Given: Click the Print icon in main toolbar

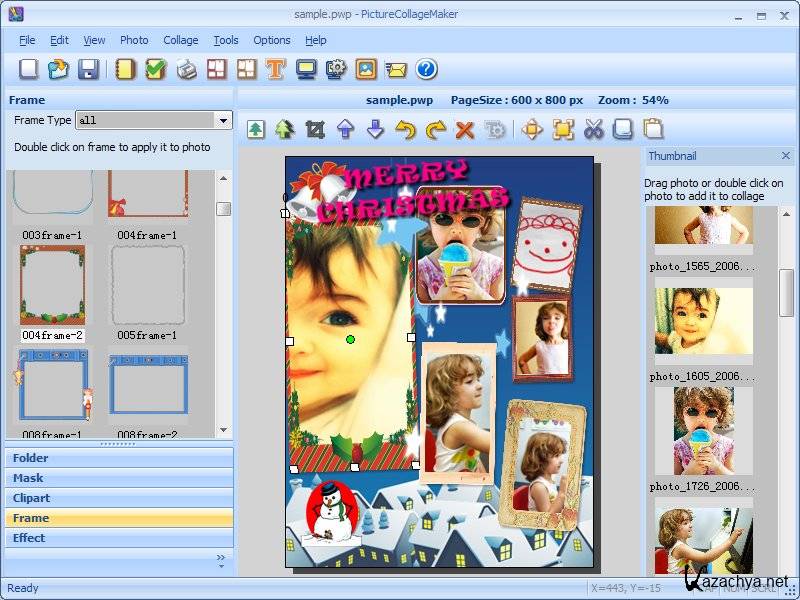Looking at the screenshot, I should pos(186,69).
